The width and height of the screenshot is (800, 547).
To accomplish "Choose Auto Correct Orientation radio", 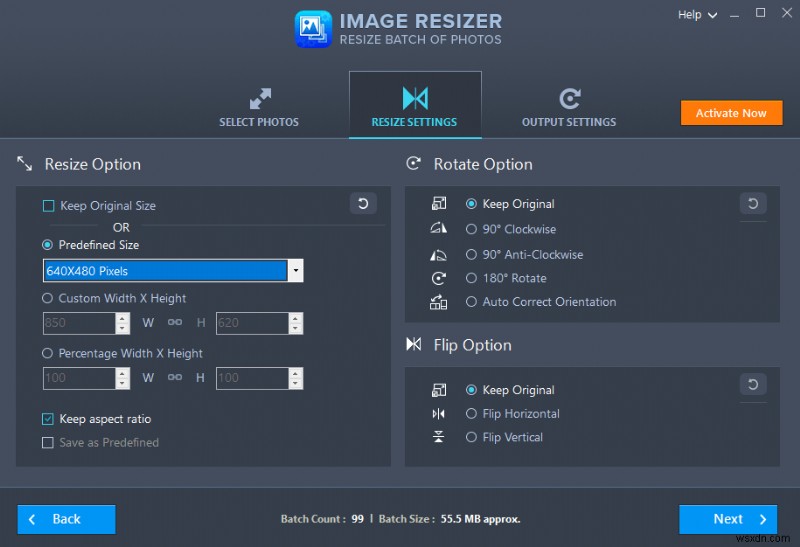I will click(471, 302).
